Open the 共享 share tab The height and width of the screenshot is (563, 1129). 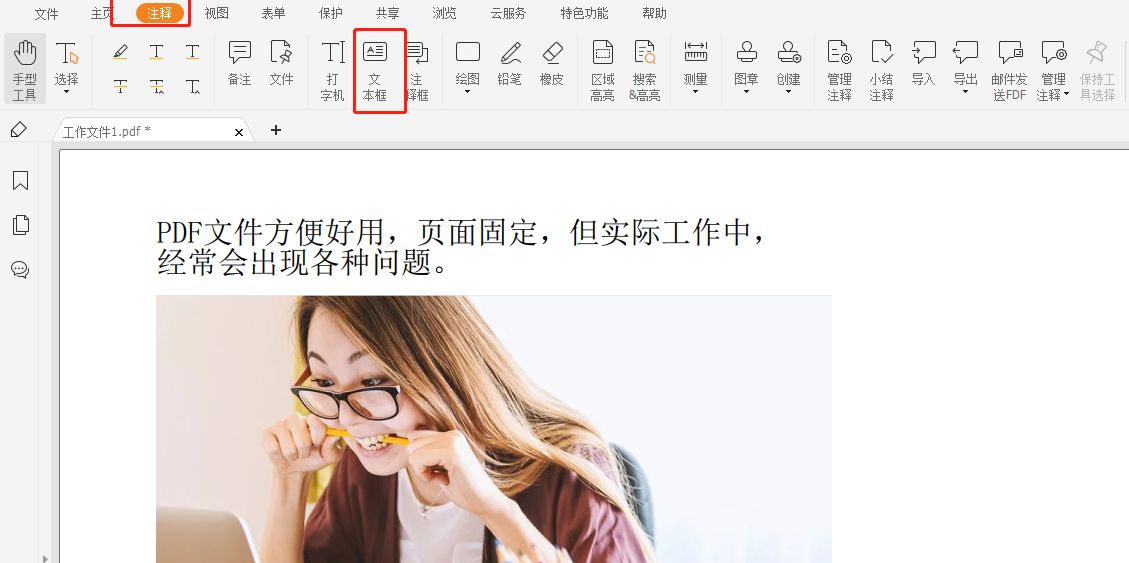tap(387, 14)
